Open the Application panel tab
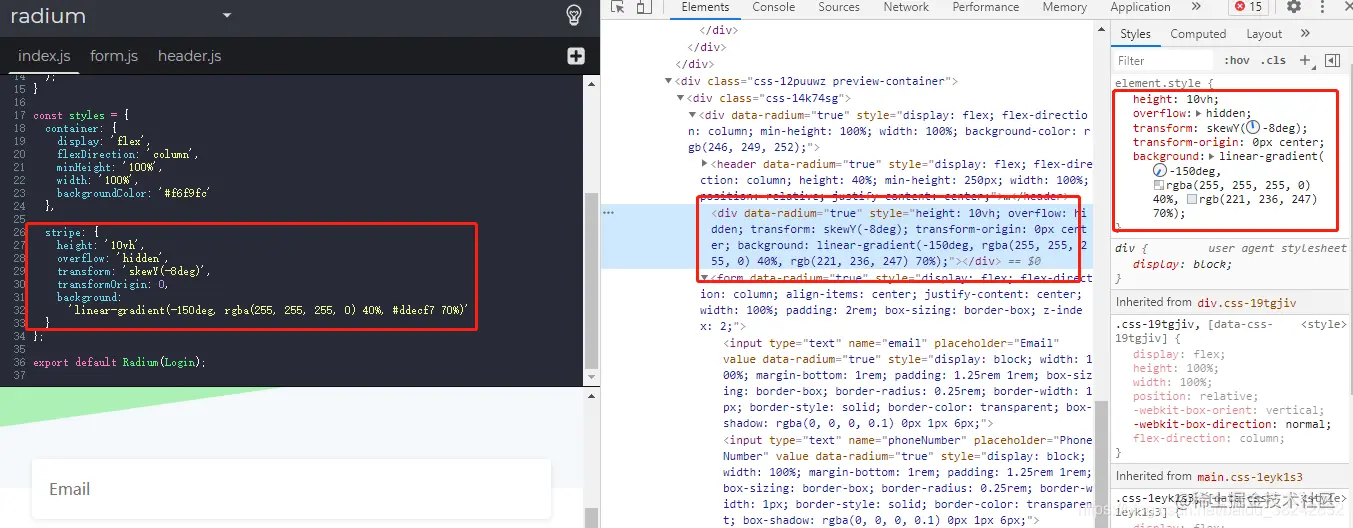 coord(1140,7)
